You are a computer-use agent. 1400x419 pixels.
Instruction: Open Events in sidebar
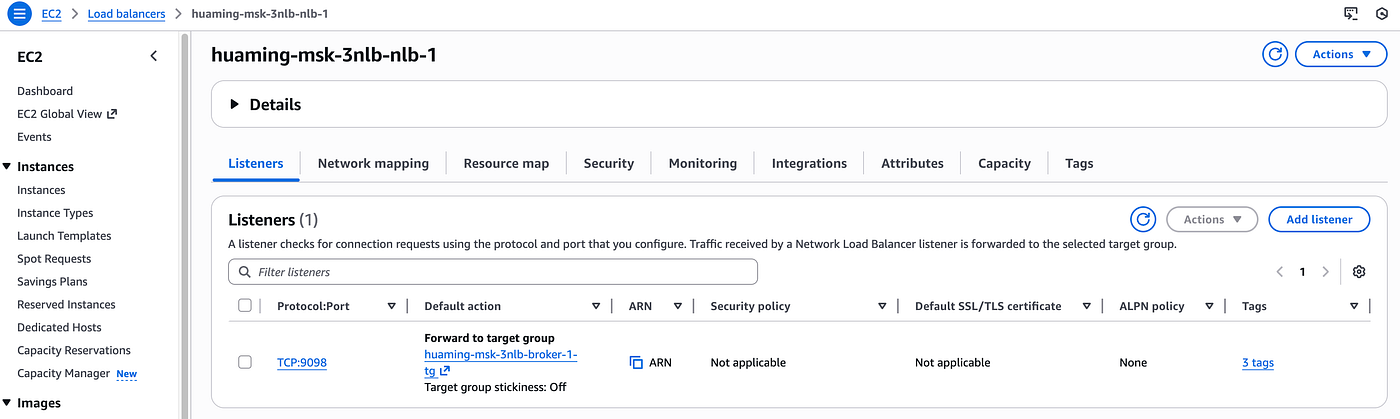(x=34, y=137)
